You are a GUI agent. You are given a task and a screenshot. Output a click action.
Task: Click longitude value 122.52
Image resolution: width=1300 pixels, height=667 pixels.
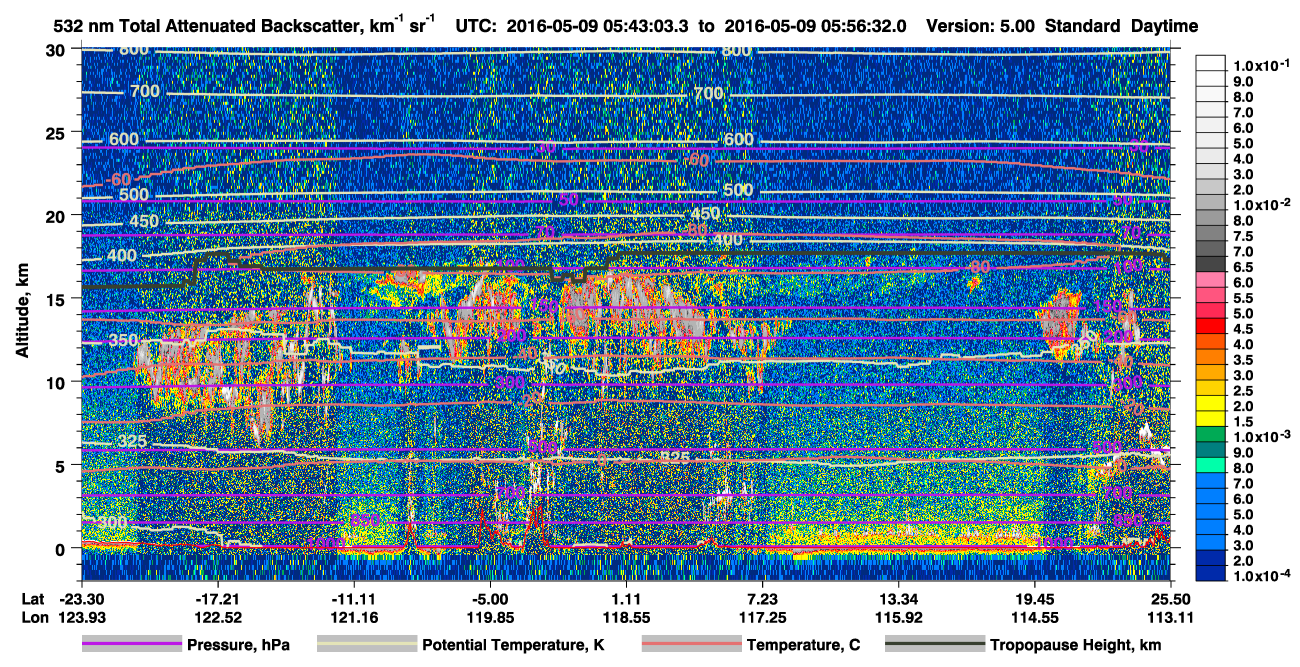[218, 617]
